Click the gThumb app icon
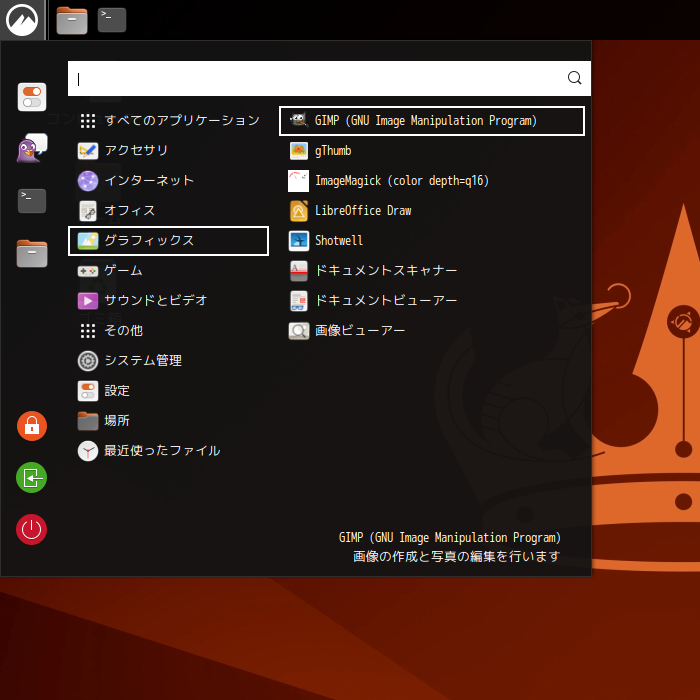The image size is (700, 700). coord(299,151)
